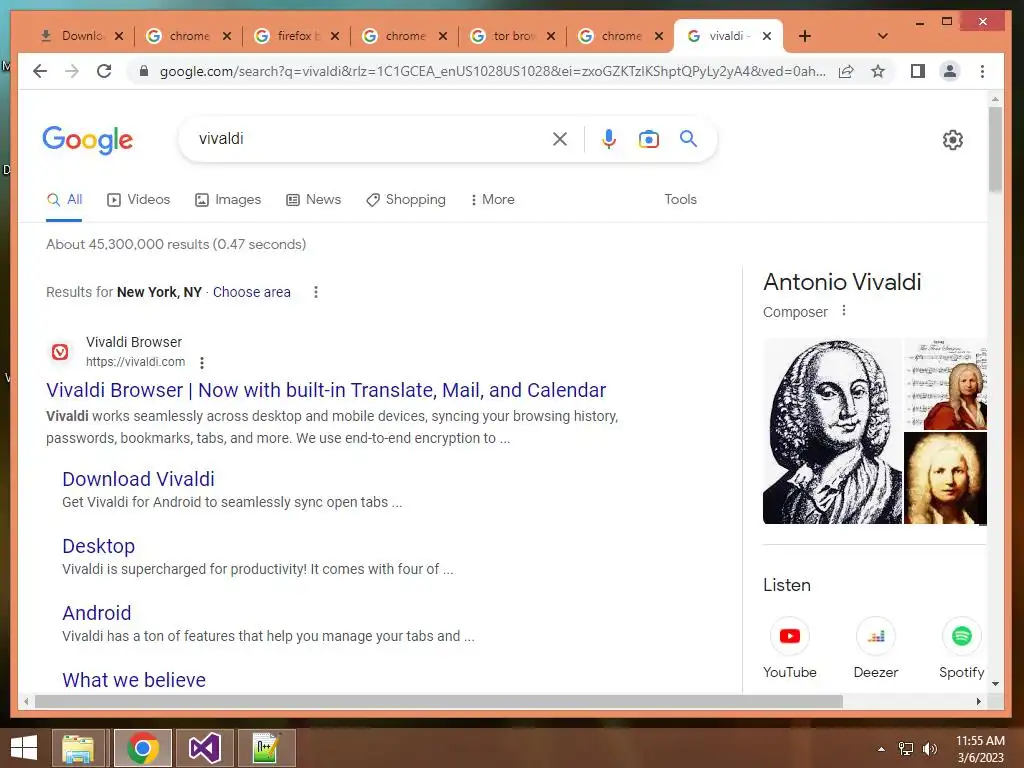Open Visual Studio from the taskbar

pos(204,748)
